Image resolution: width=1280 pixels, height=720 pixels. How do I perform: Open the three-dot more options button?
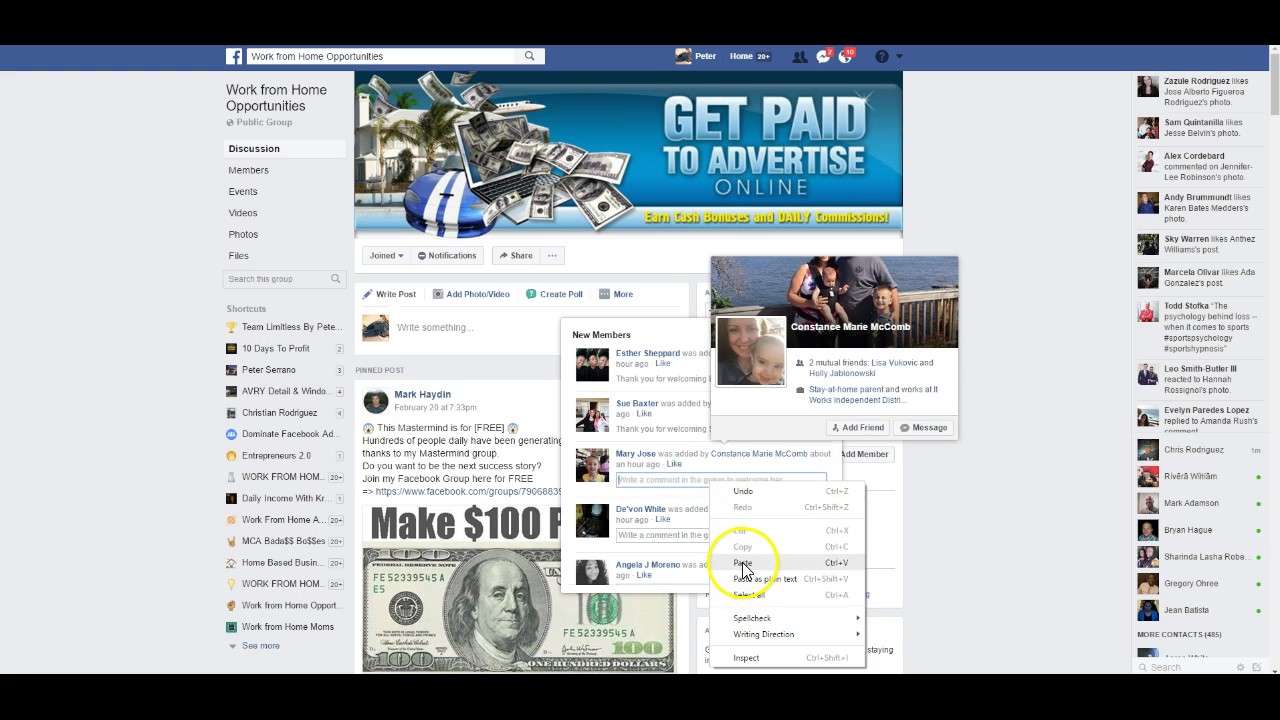tap(552, 256)
